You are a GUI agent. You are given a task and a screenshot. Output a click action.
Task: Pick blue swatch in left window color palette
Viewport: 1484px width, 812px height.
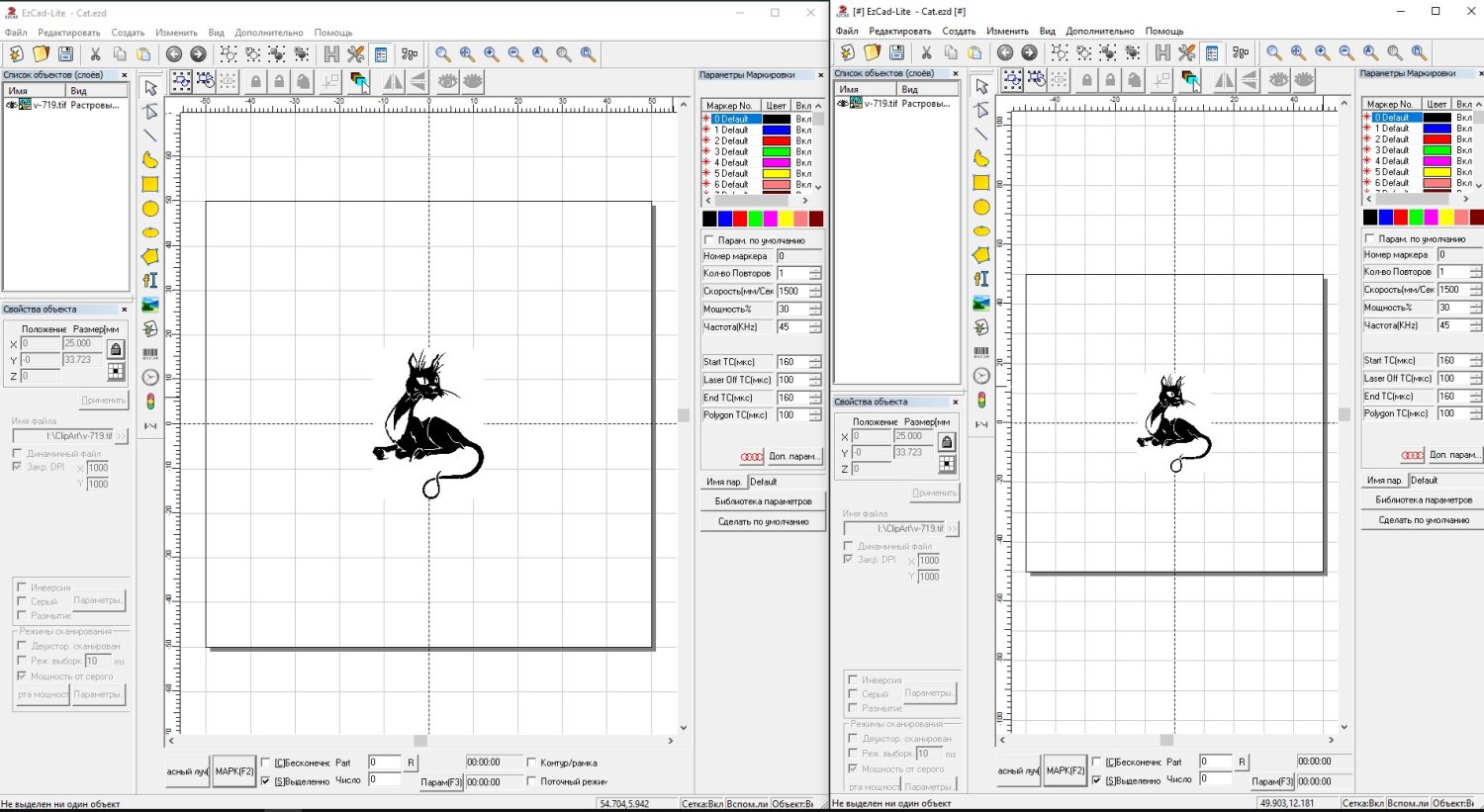pos(724,219)
